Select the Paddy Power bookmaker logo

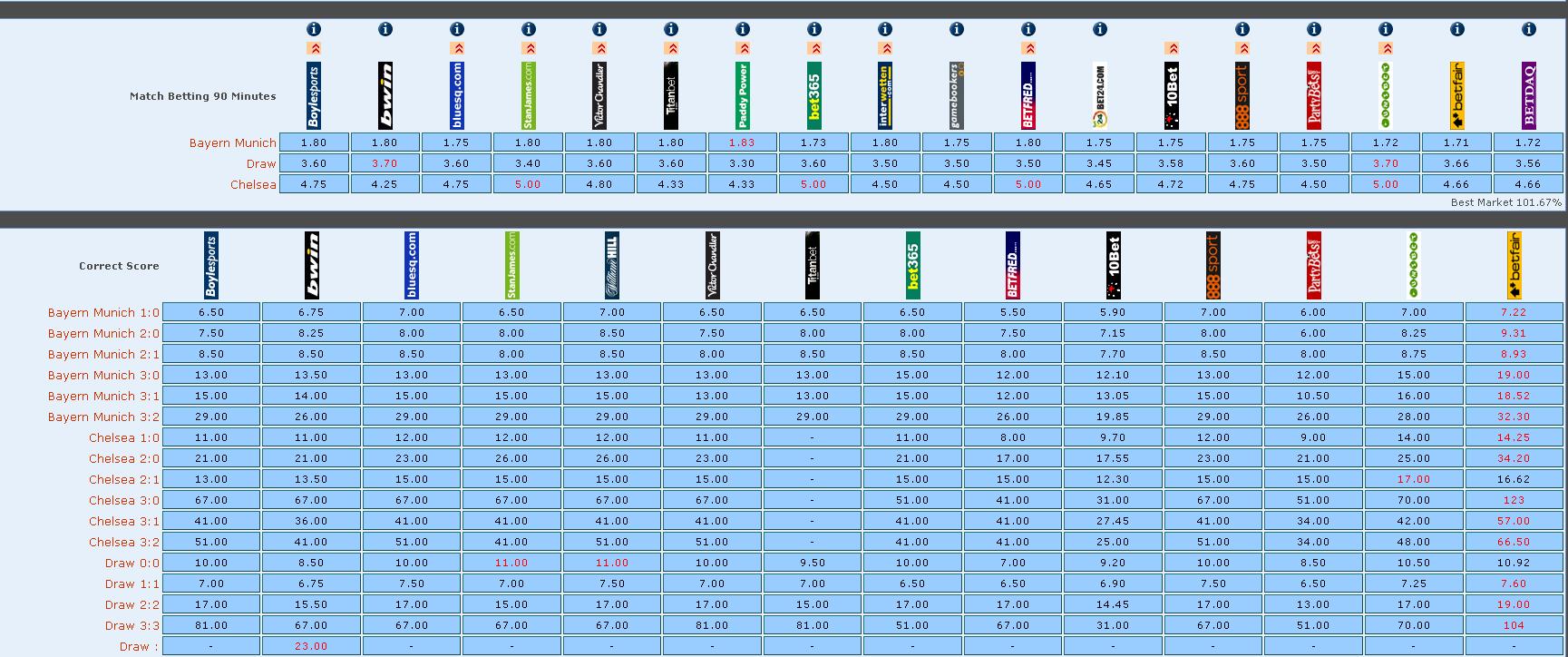(743, 95)
